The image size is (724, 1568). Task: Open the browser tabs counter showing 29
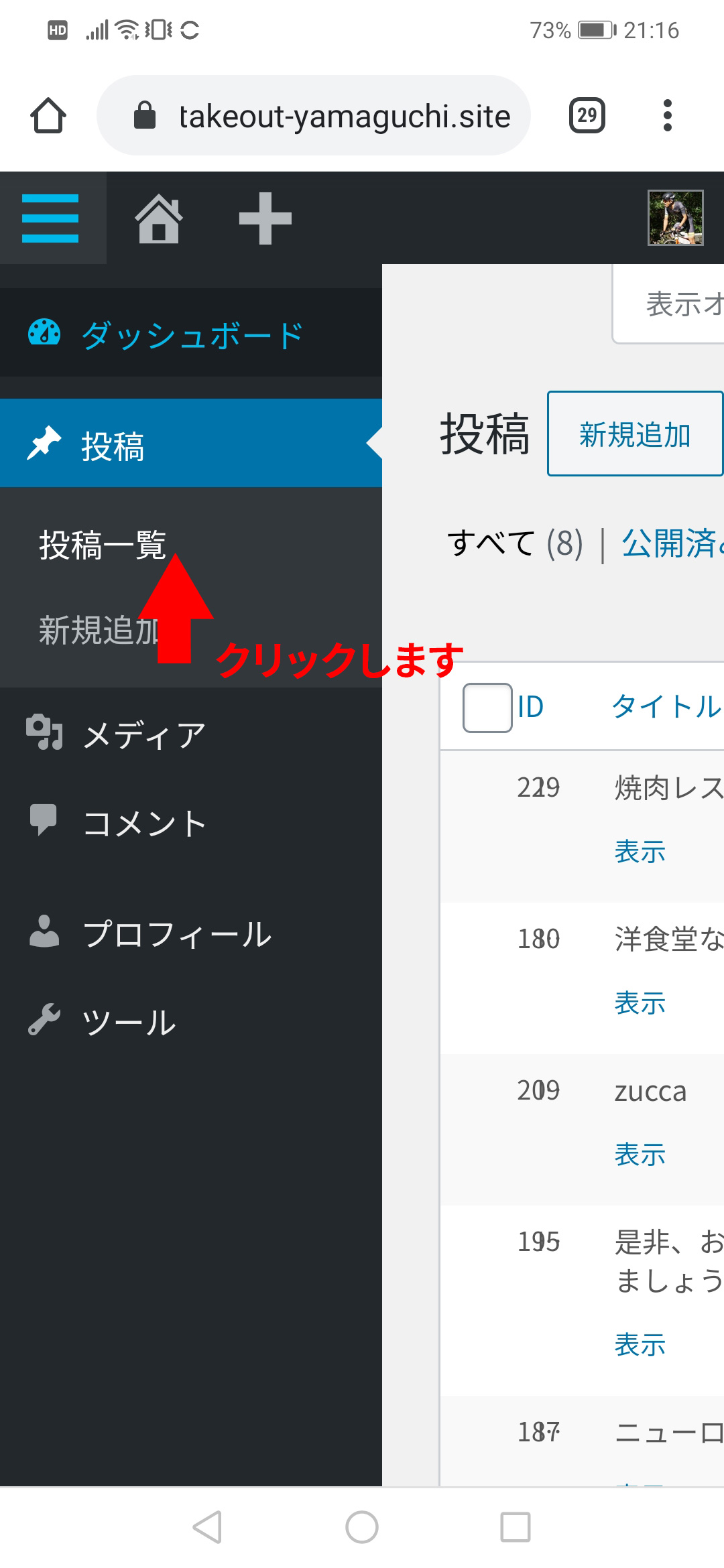coord(587,115)
